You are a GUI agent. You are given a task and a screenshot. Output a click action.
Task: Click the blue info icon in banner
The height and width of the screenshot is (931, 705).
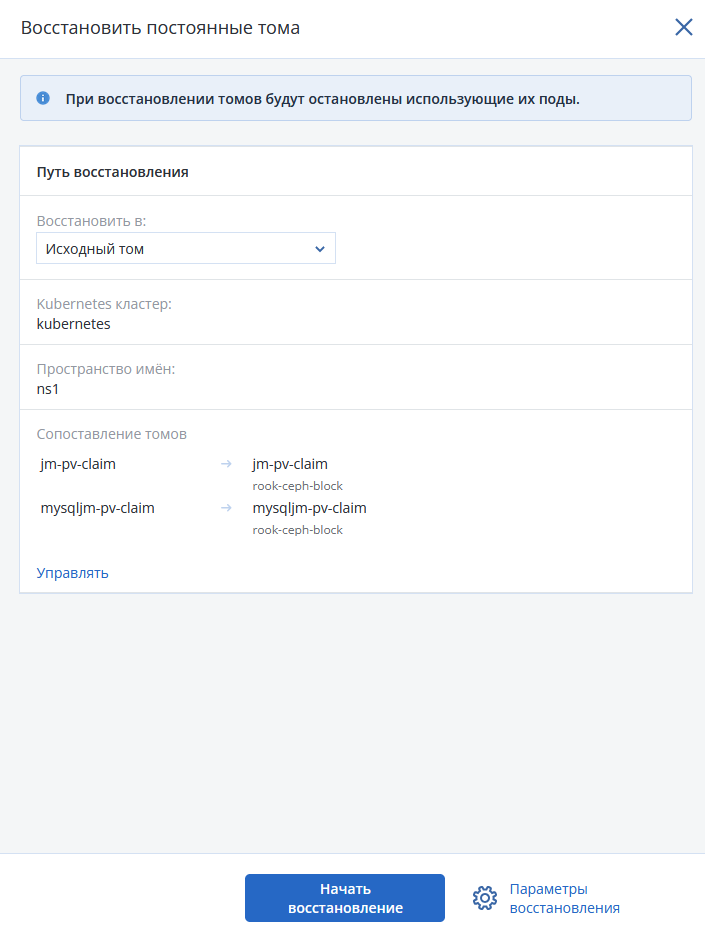pos(43,98)
